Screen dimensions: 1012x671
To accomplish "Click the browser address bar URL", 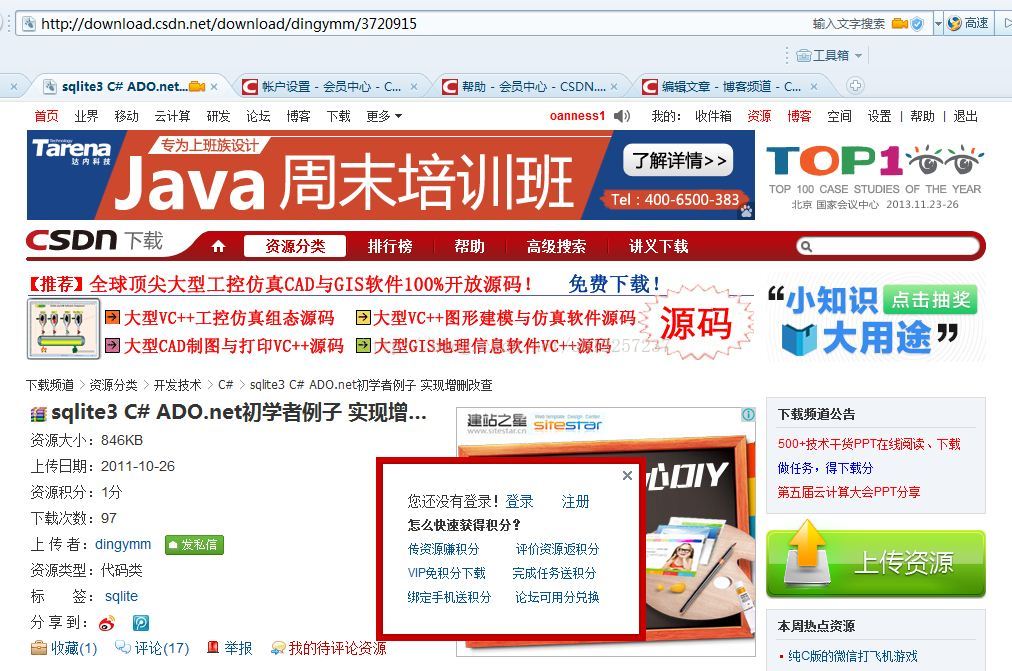I will point(229,24).
